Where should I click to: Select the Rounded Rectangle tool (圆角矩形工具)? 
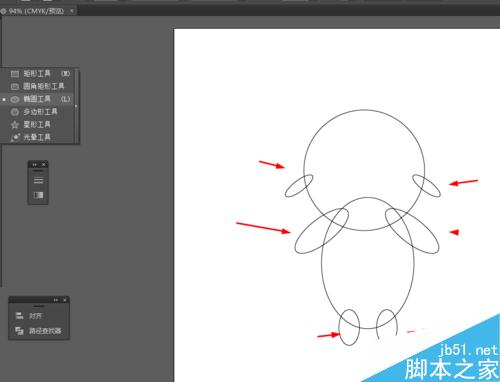tap(39, 86)
